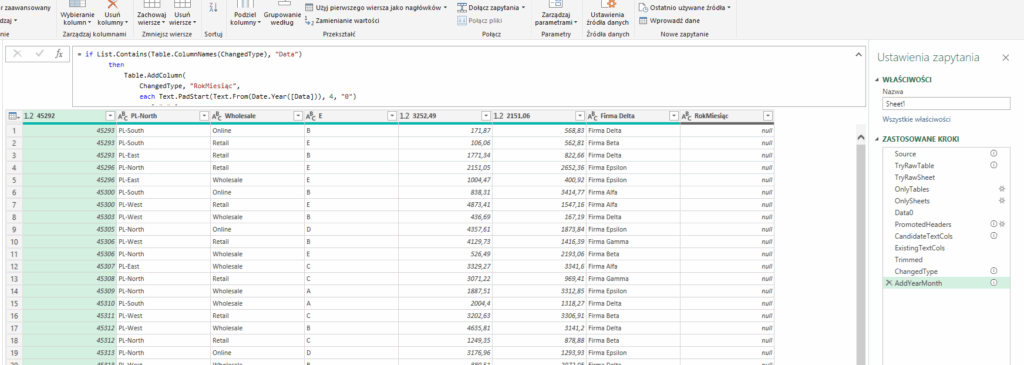The image size is (1024, 365).
Task: Open filter dropdown of the 45292 column
Action: 109,116
